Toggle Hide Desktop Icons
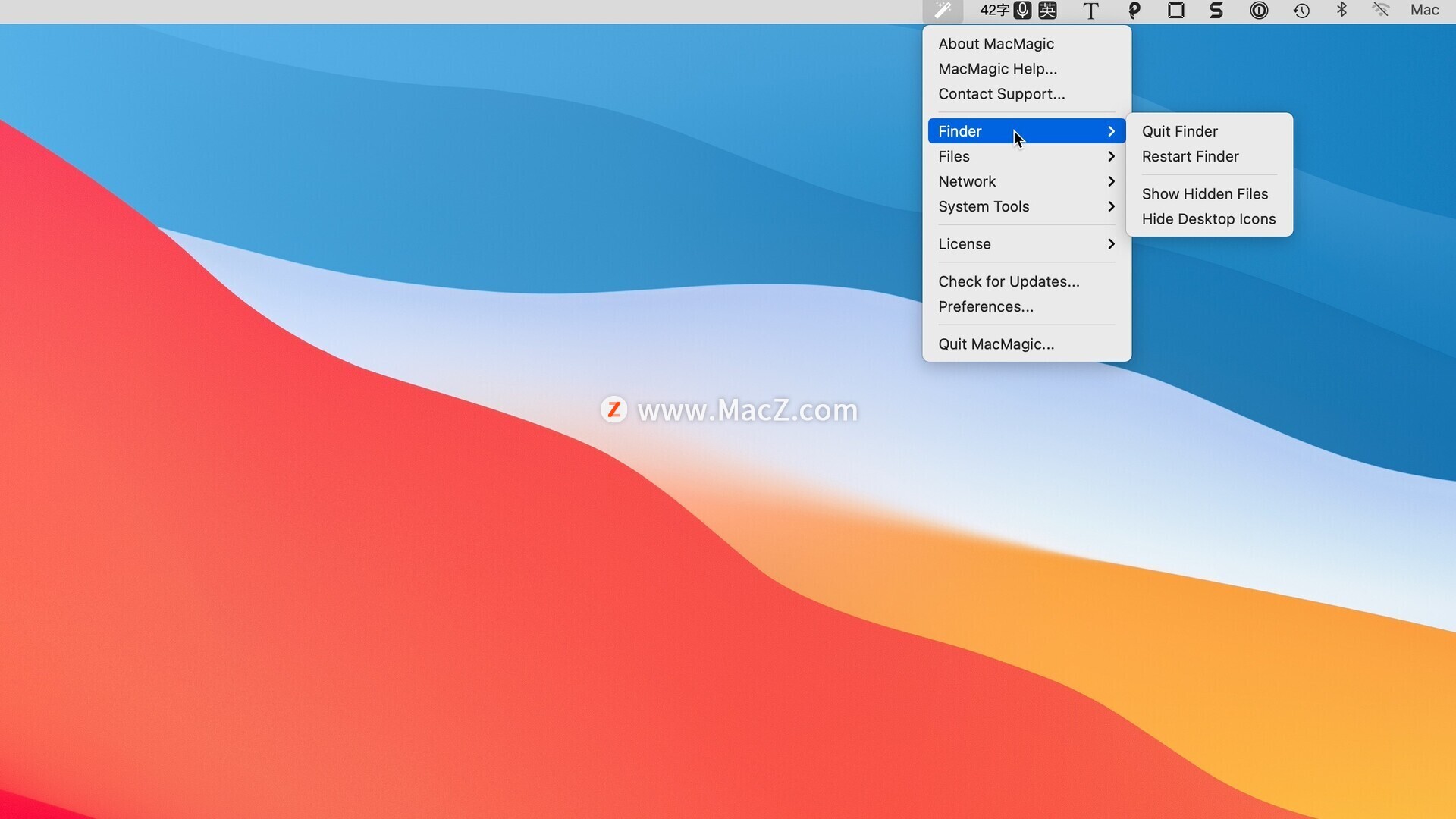The height and width of the screenshot is (819, 1456). (1210, 219)
